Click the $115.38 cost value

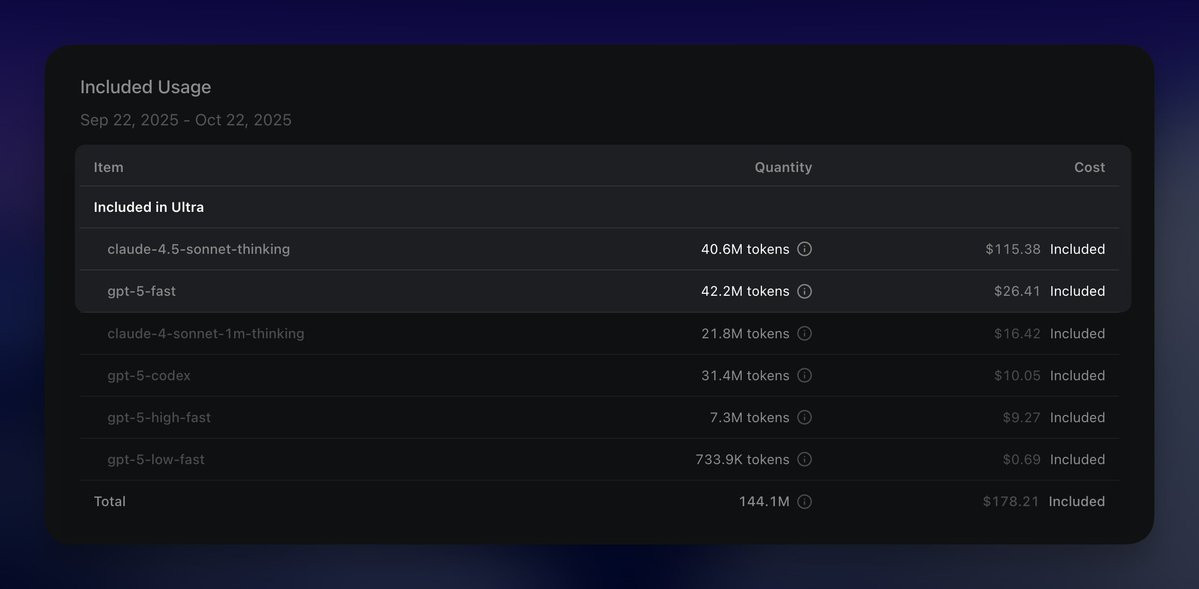(x=1013, y=249)
